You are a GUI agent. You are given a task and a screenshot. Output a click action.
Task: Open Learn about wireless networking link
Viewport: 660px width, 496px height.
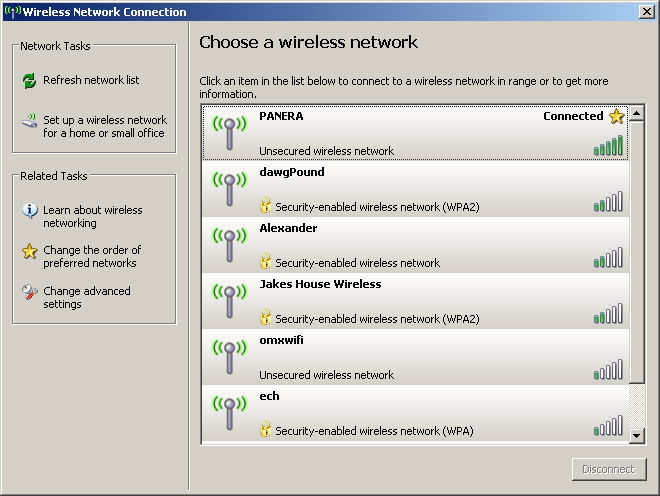tap(93, 216)
